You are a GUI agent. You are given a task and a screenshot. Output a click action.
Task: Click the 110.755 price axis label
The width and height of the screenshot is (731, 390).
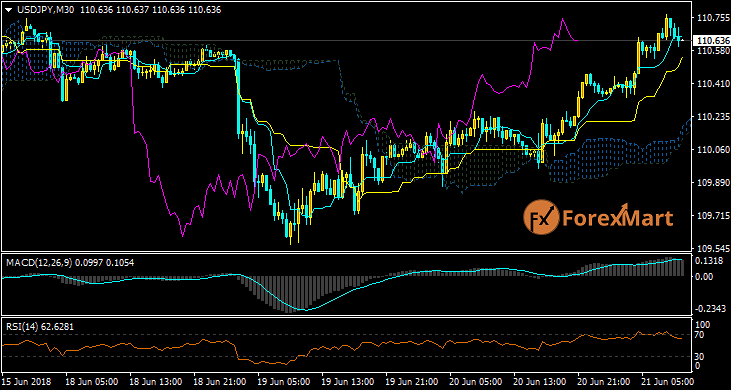709,18
